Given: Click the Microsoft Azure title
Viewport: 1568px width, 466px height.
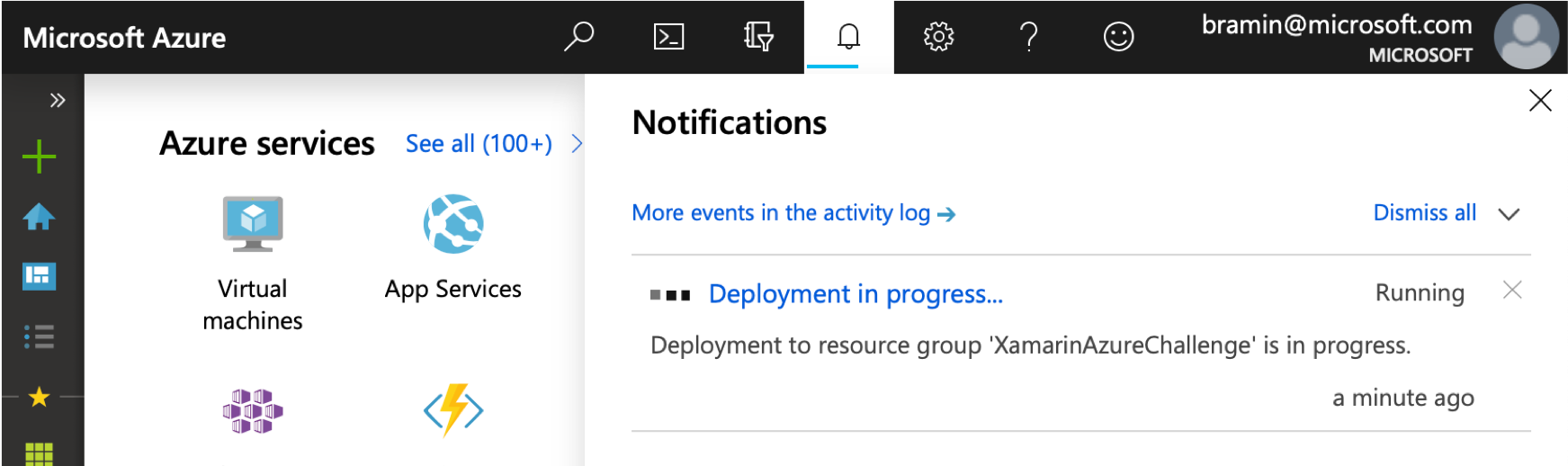Looking at the screenshot, I should [x=124, y=38].
